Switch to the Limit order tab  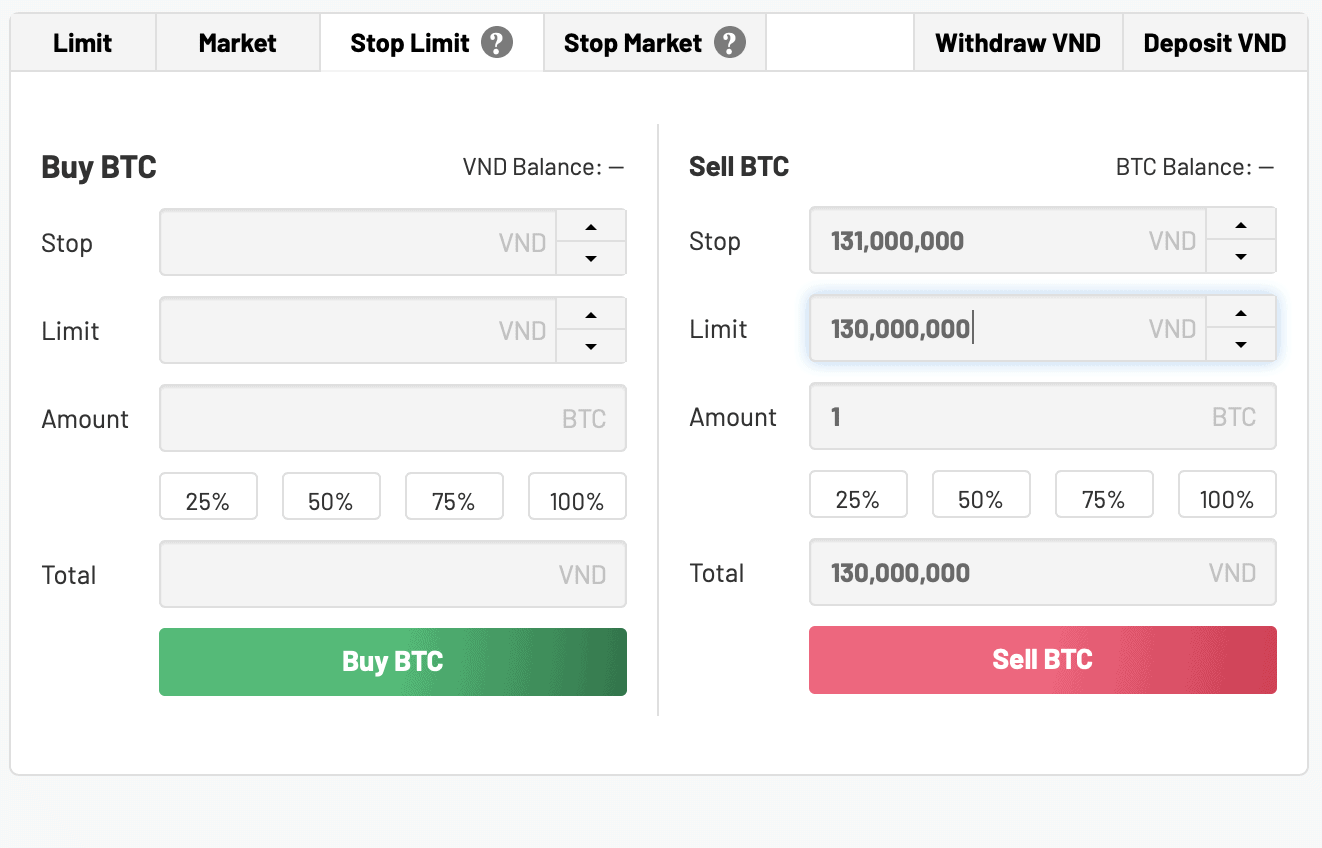pyautogui.click(x=83, y=43)
